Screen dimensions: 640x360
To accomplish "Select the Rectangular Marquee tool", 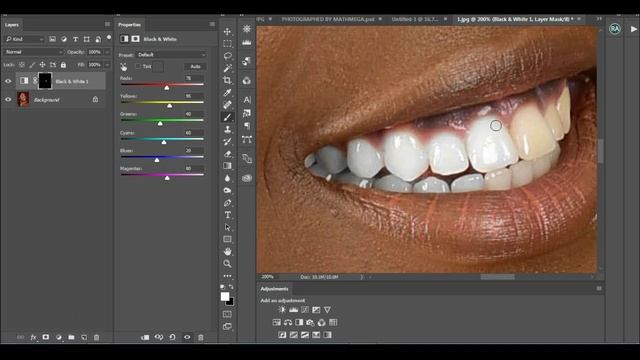I will pyautogui.click(x=227, y=43).
